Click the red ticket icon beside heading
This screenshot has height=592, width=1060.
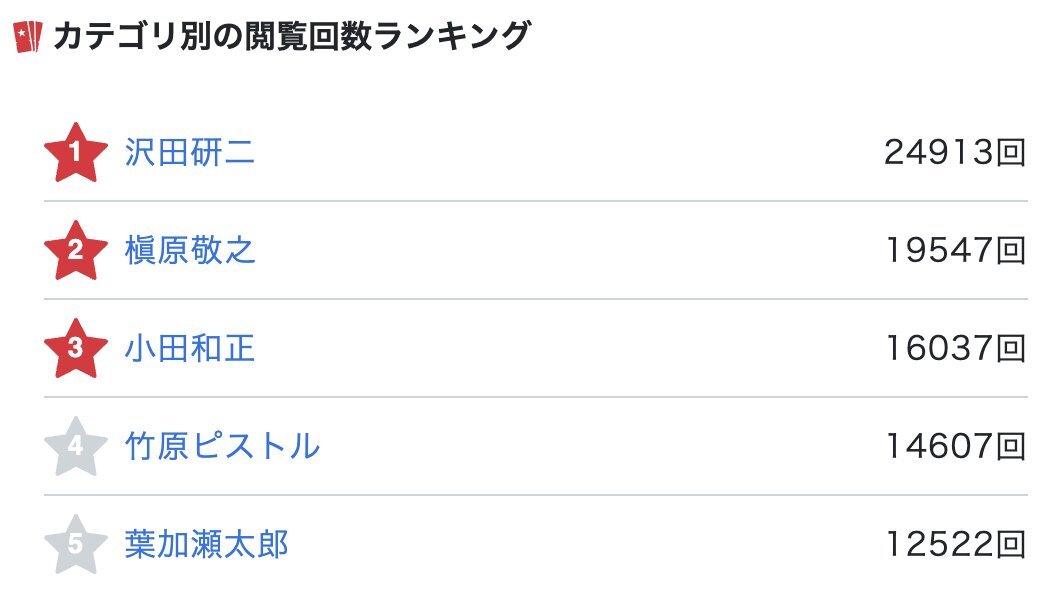pos(28,36)
